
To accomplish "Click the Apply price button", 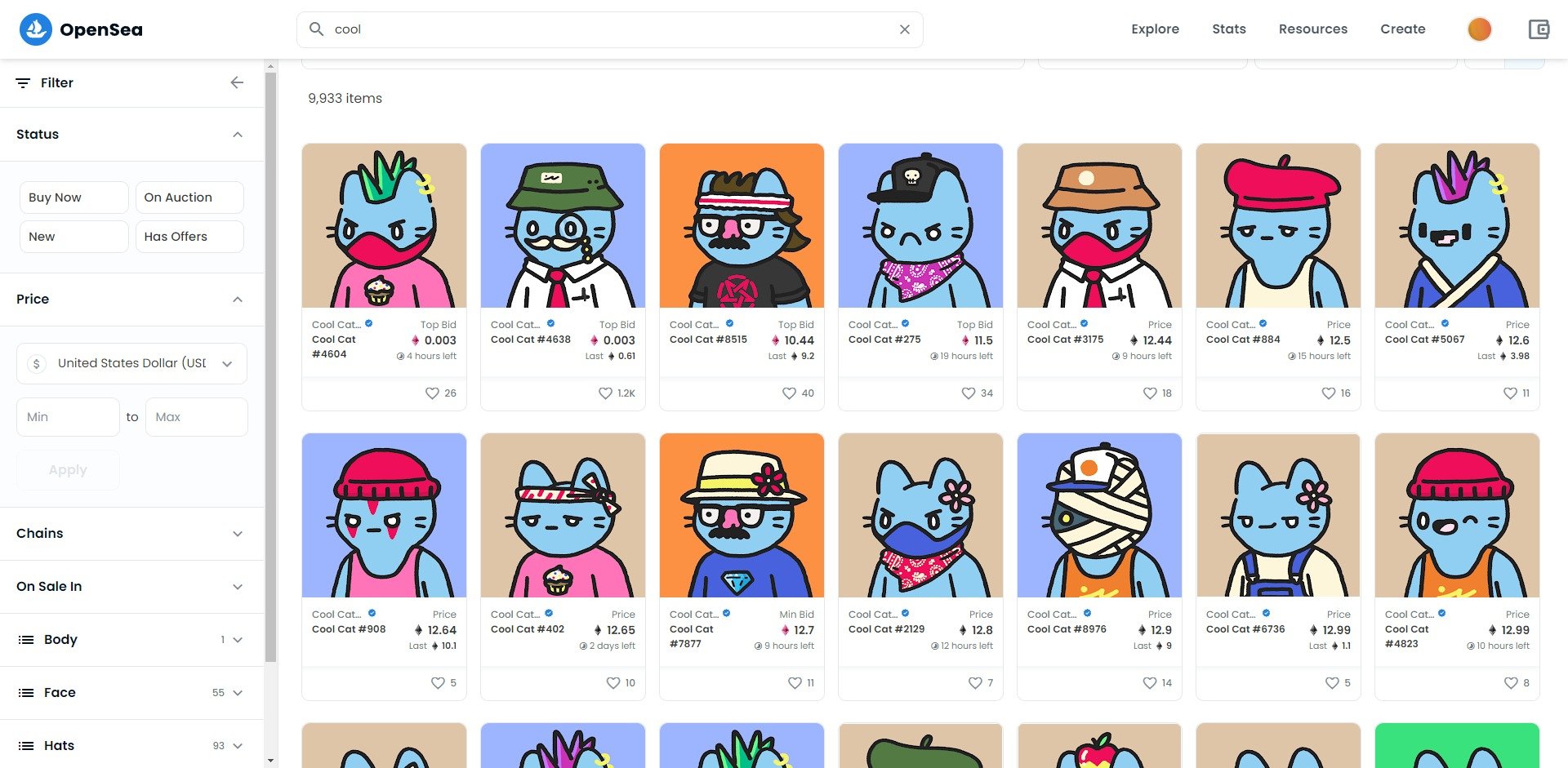I will click(x=68, y=470).
